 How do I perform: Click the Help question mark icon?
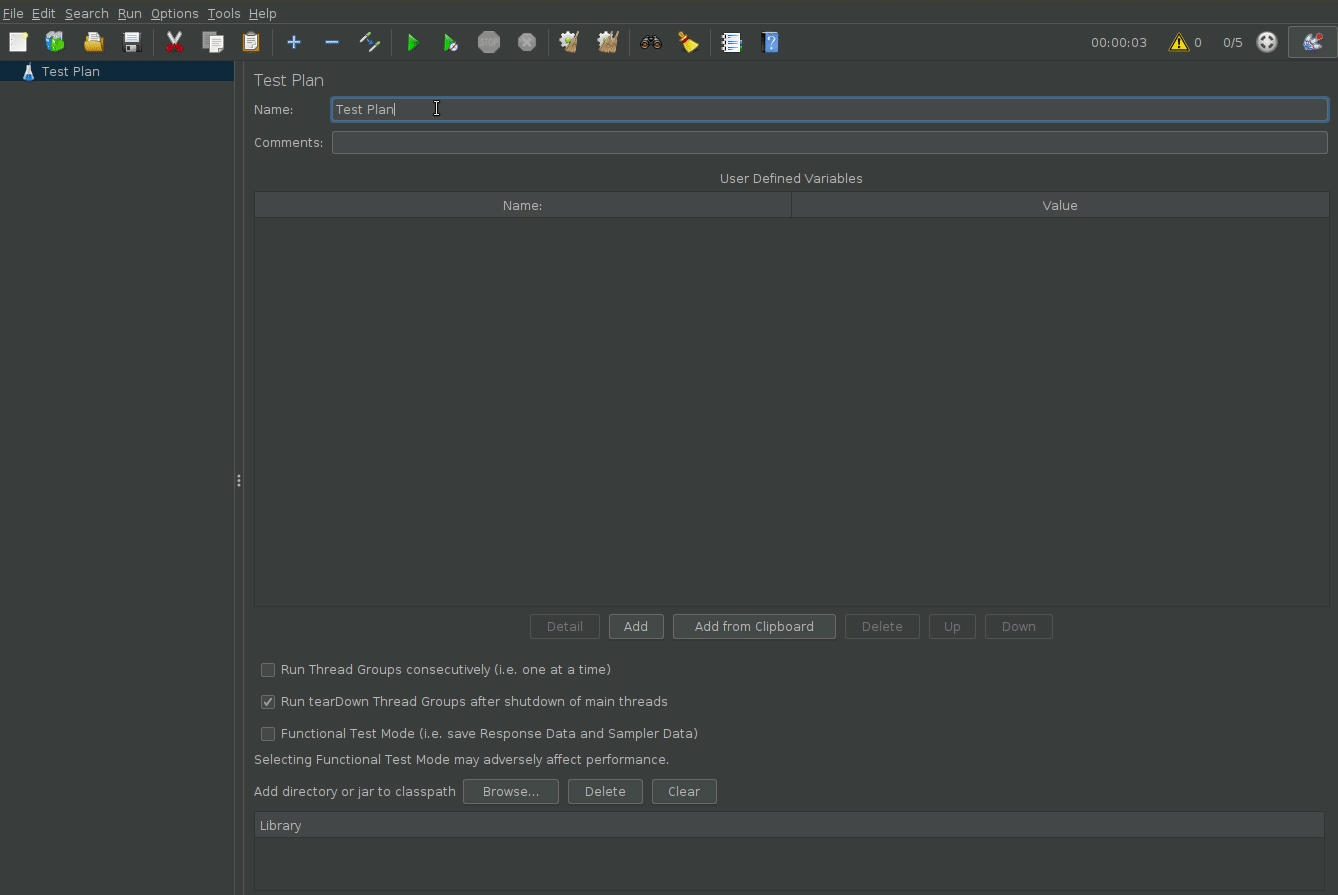(770, 42)
